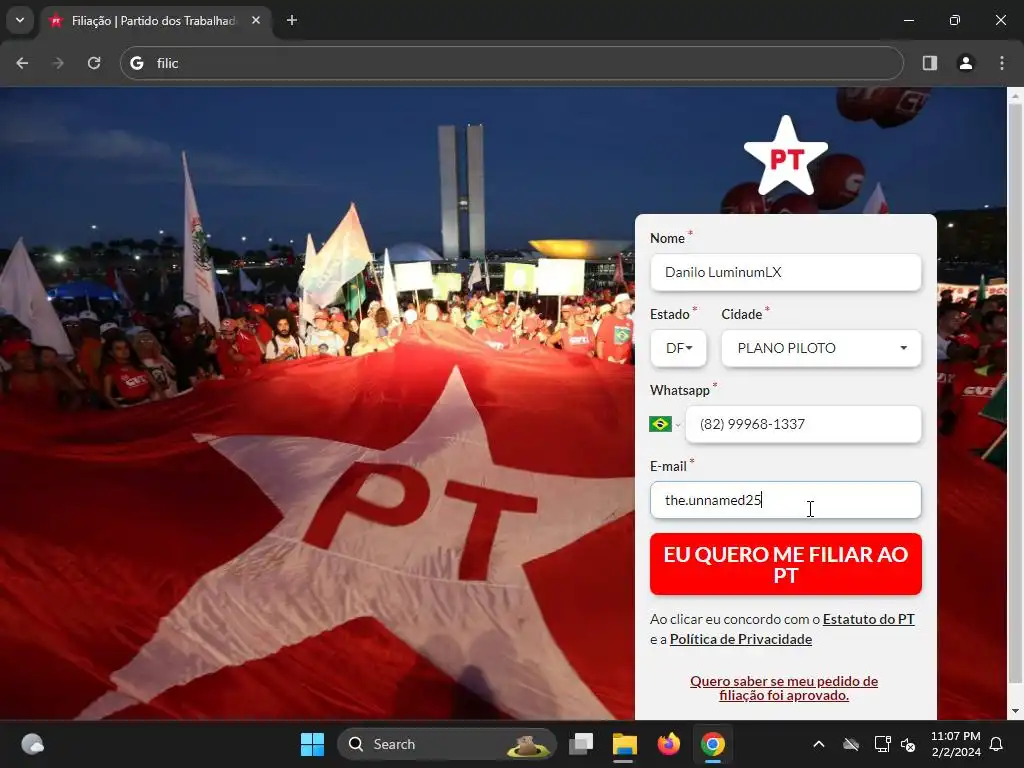
Task: Open Chrome three-dot menu
Action: click(1002, 63)
